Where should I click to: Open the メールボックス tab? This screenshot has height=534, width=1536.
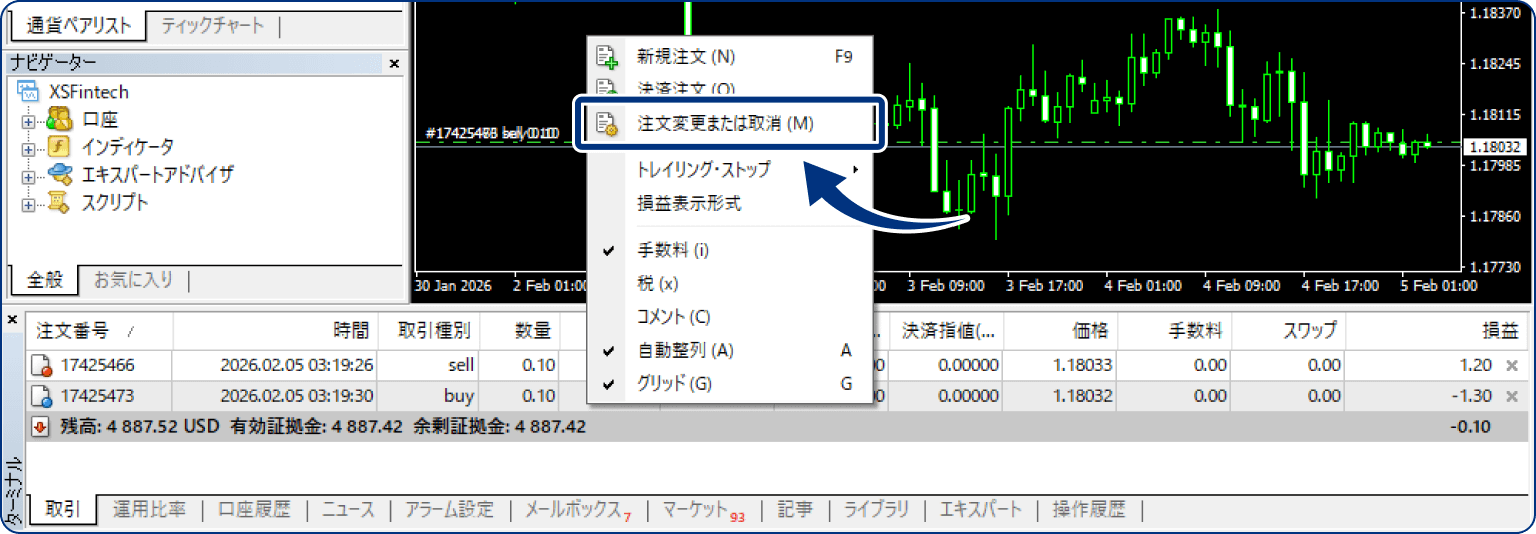(x=576, y=510)
